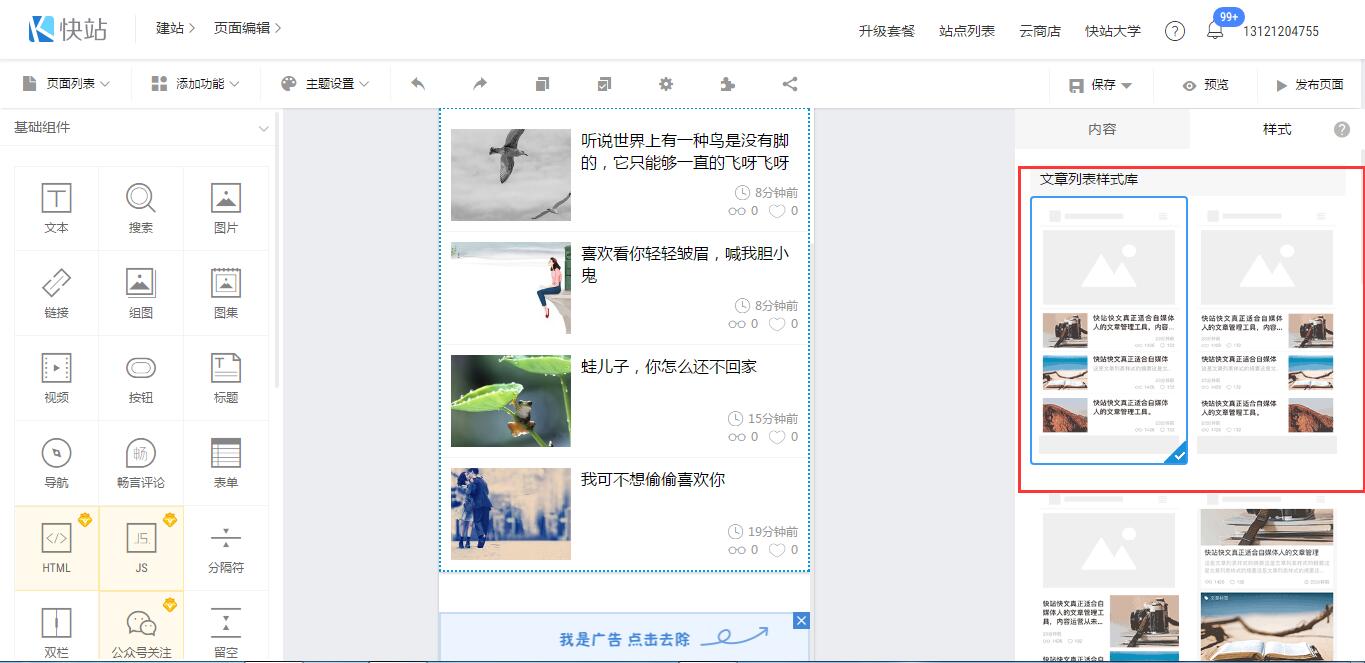1365x663 pixels.
Task: Add the 畅言评论 comment component
Action: [141, 462]
